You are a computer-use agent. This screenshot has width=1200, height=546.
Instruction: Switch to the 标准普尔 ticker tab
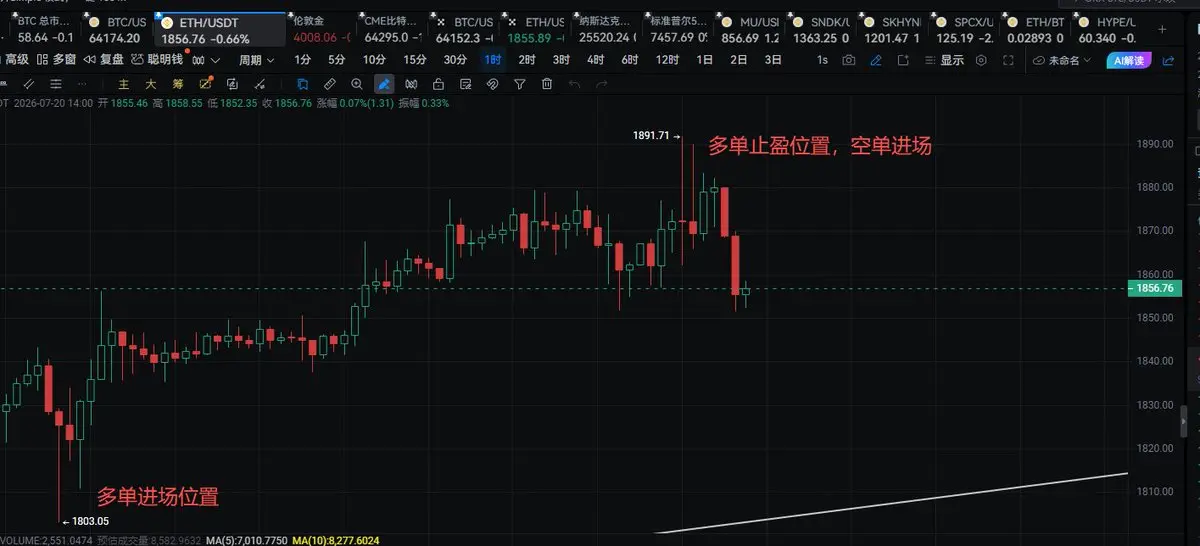(x=678, y=30)
